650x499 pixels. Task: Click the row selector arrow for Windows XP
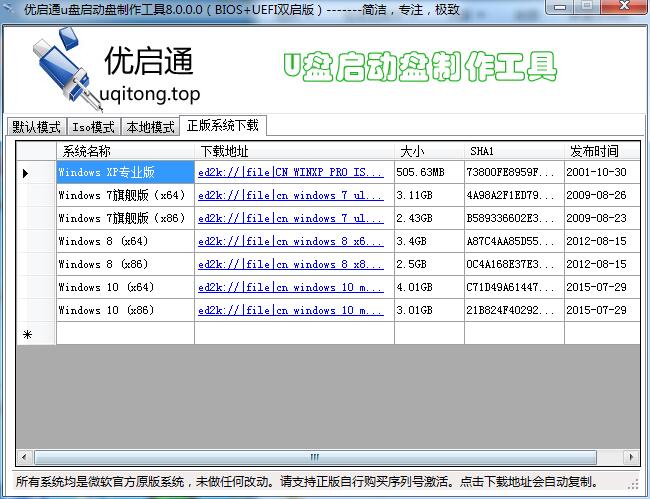click(x=26, y=172)
